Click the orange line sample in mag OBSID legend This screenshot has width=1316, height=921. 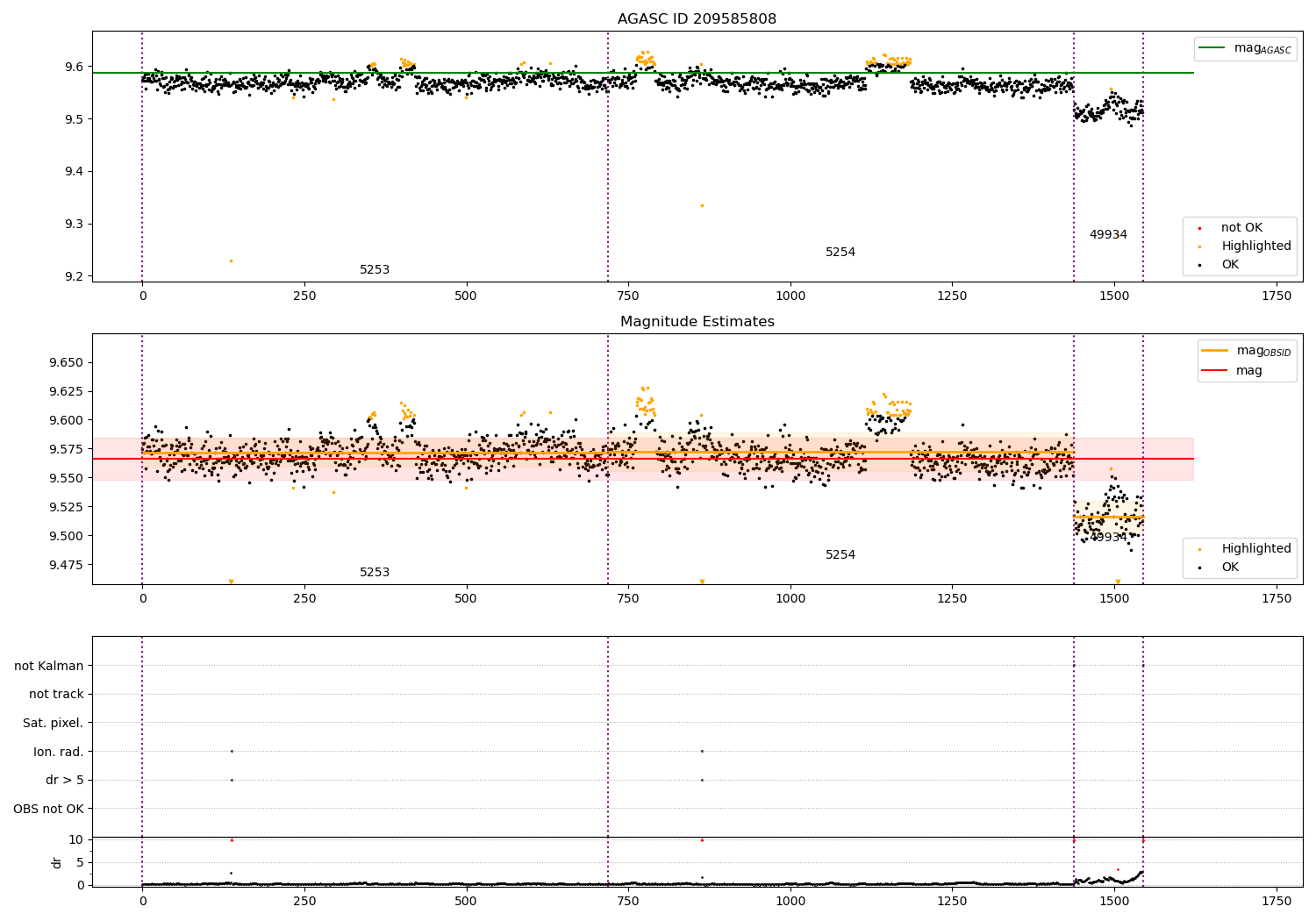pos(1216,351)
